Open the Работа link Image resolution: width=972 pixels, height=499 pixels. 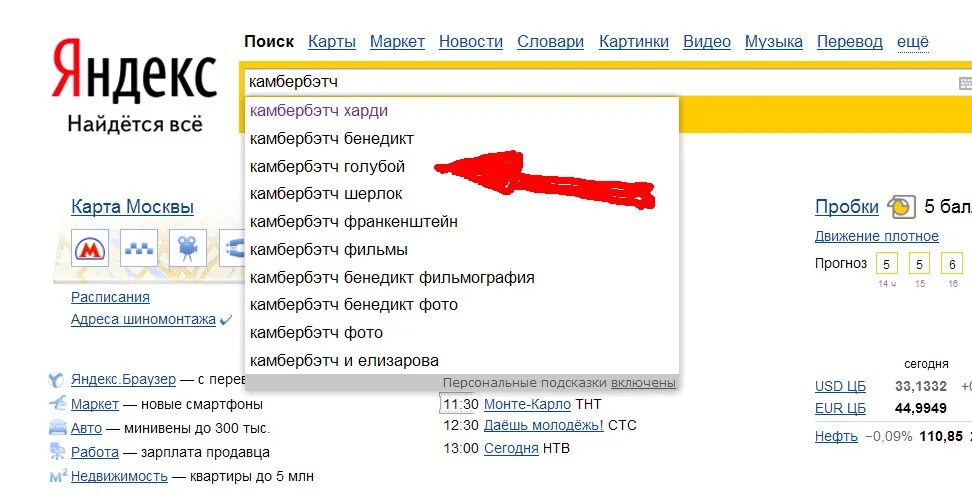[x=95, y=453]
